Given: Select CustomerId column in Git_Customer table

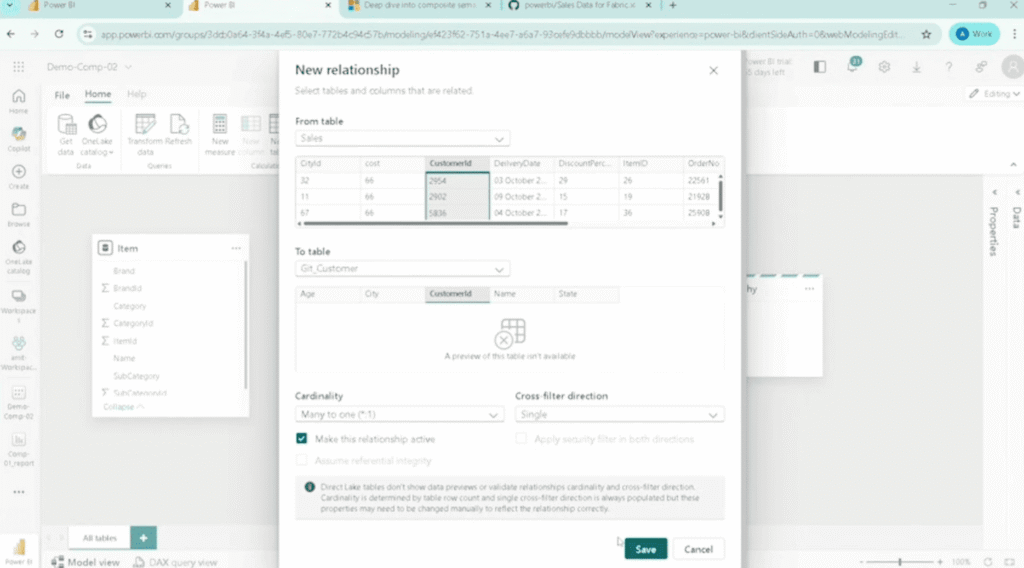Looking at the screenshot, I should point(456,294).
